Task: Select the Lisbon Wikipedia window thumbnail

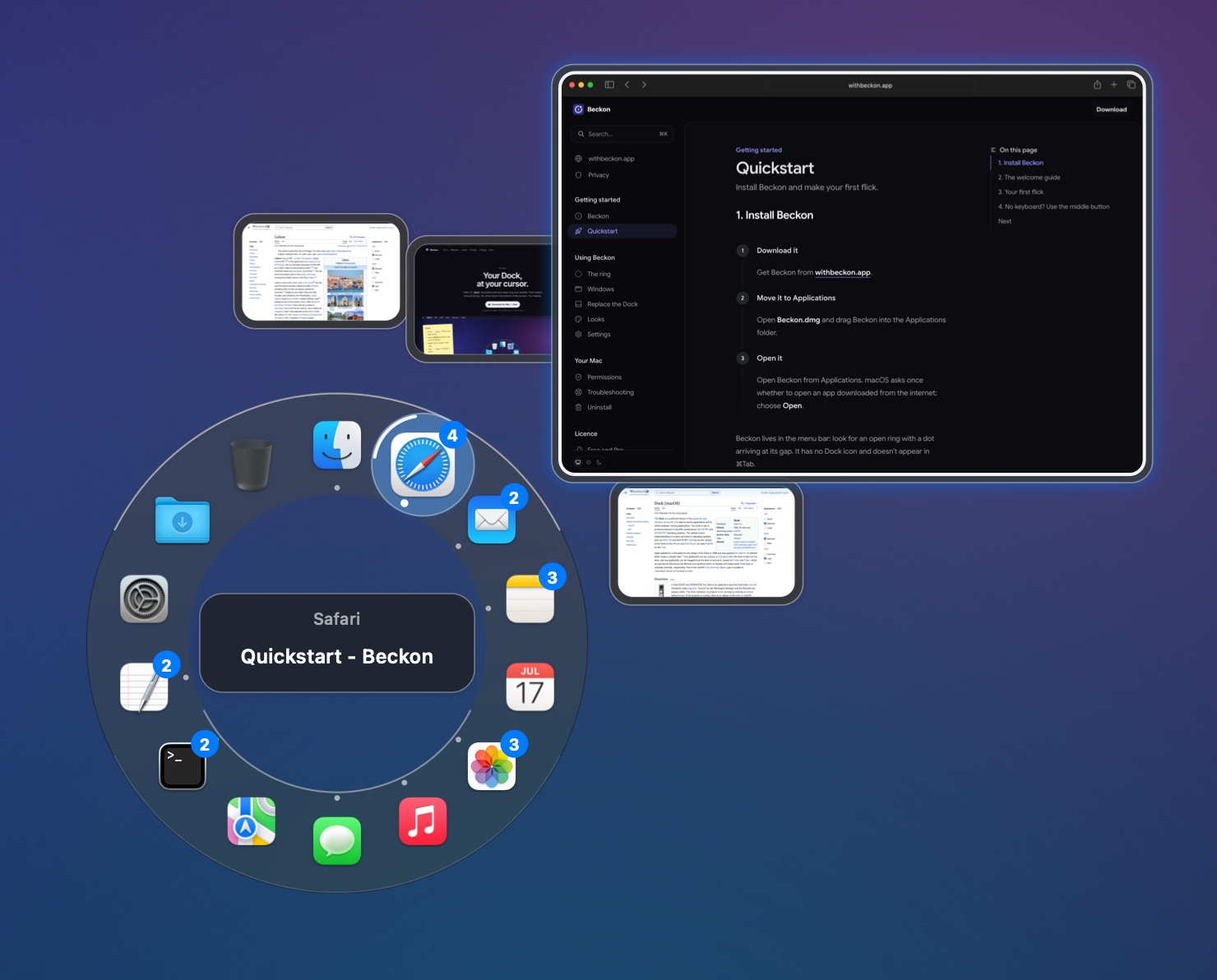Action: click(321, 271)
